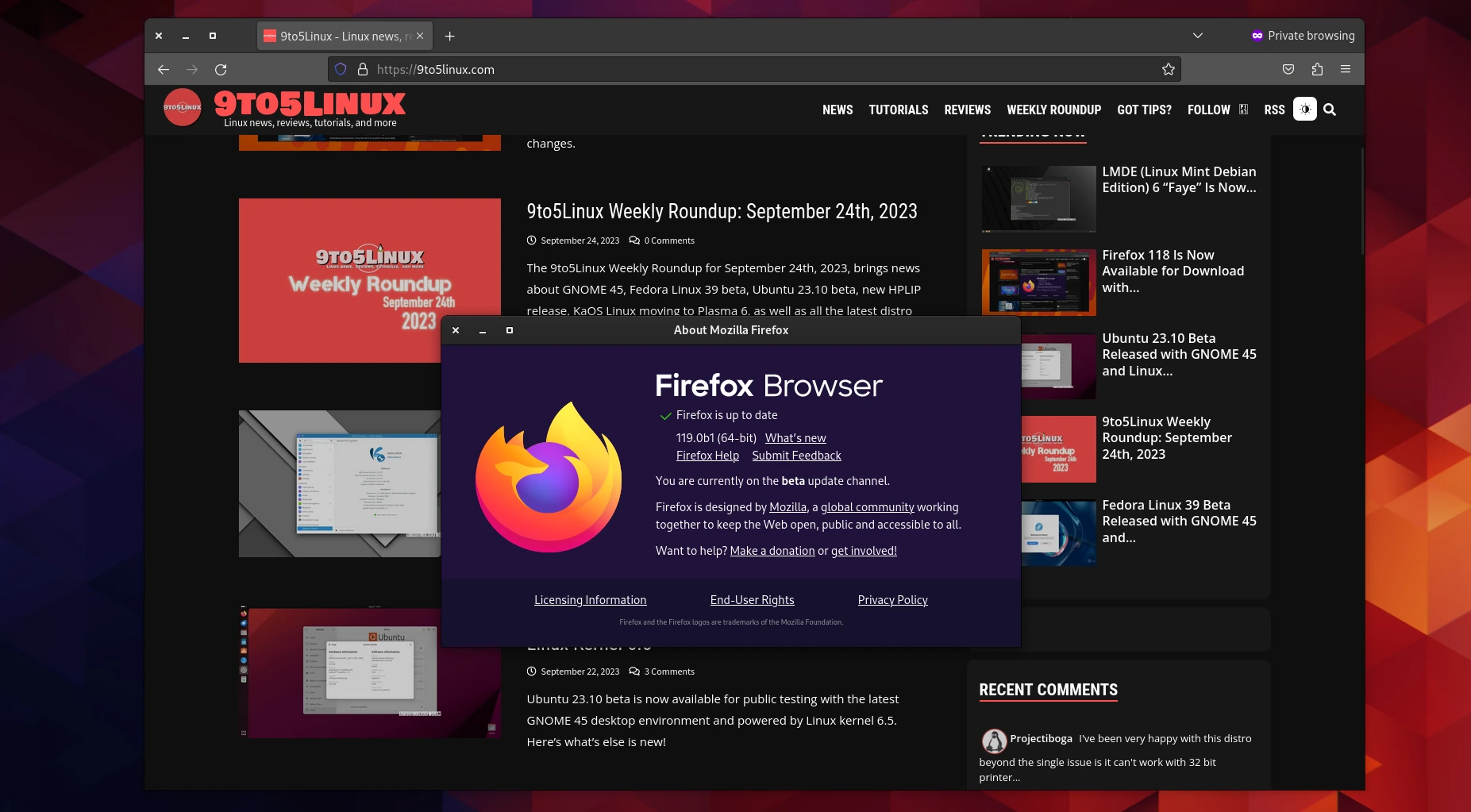Click the 9to5Linux site logo
This screenshot has height=812, width=1471.
[183, 106]
